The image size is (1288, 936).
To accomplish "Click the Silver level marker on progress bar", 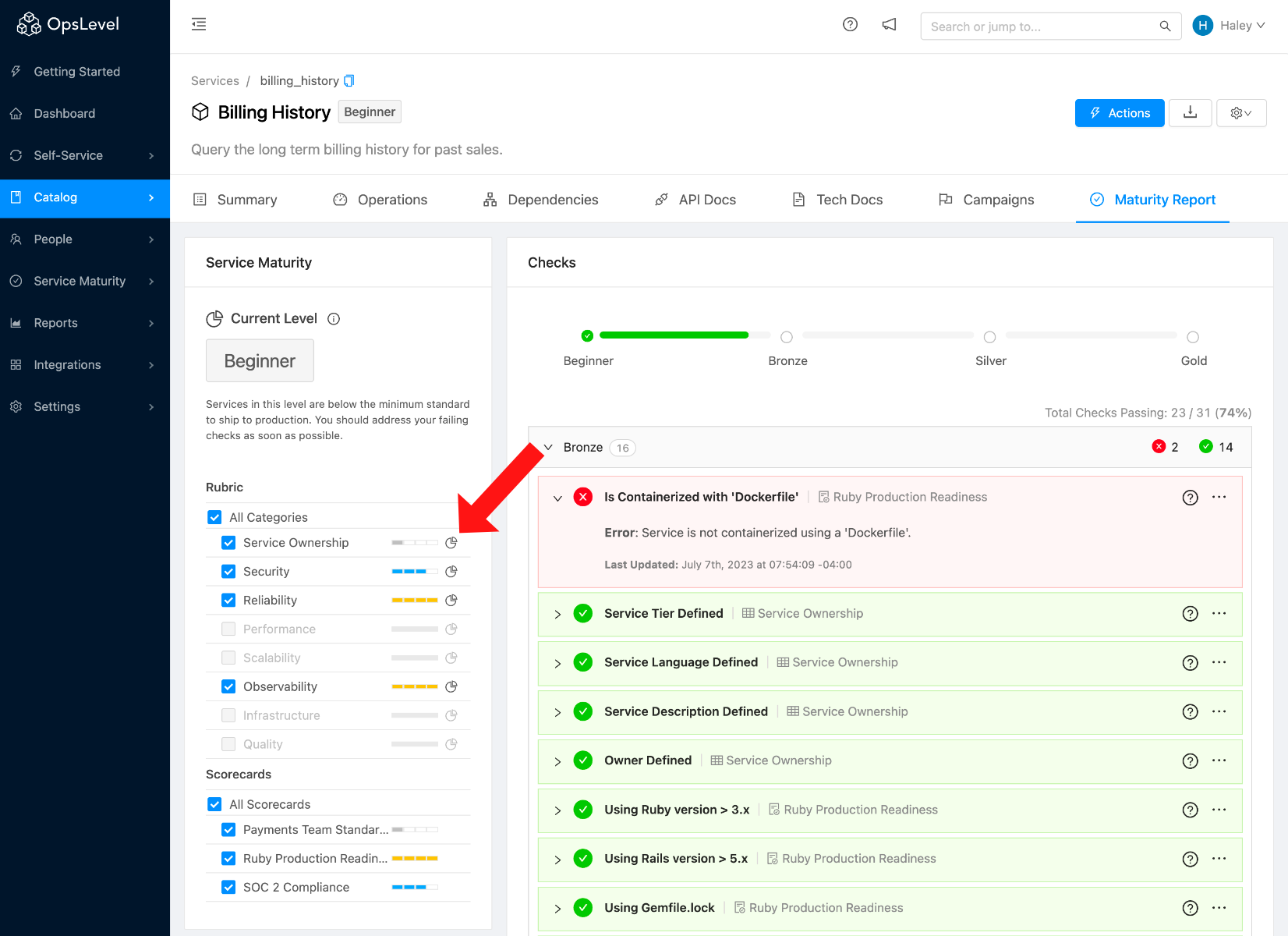I will pyautogui.click(x=989, y=337).
